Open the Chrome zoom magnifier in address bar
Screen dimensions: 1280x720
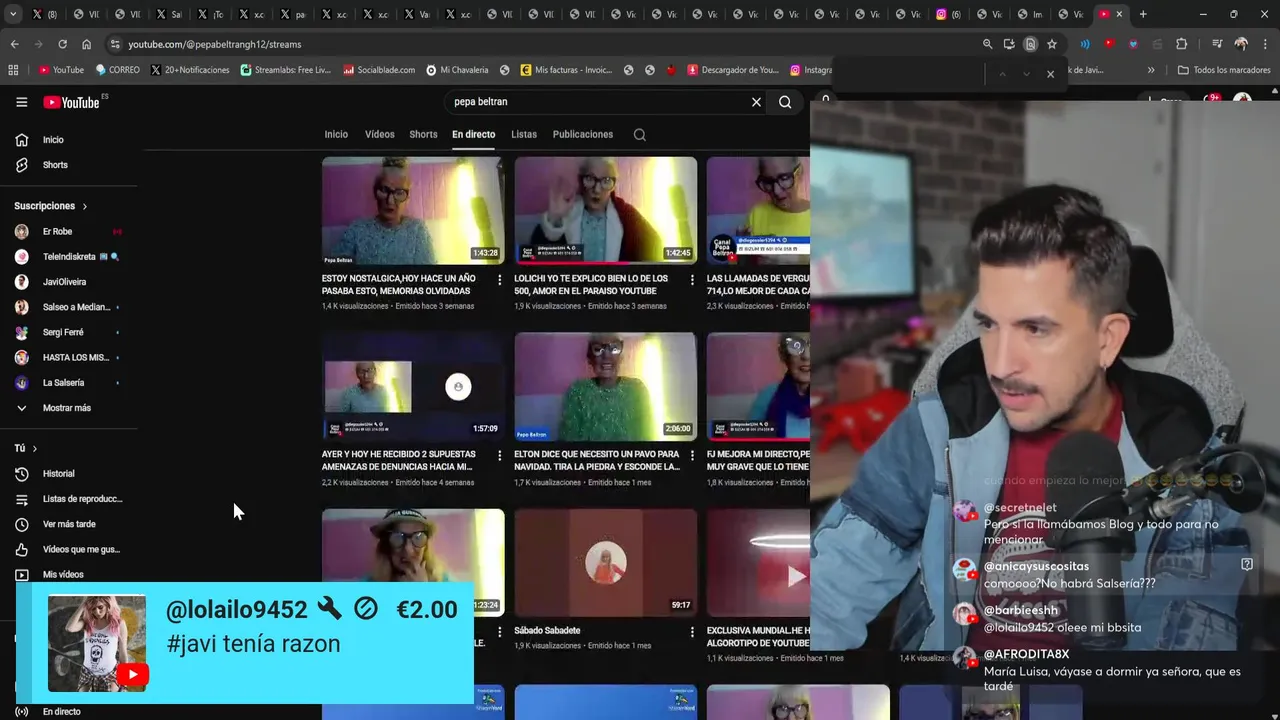pyautogui.click(x=987, y=44)
